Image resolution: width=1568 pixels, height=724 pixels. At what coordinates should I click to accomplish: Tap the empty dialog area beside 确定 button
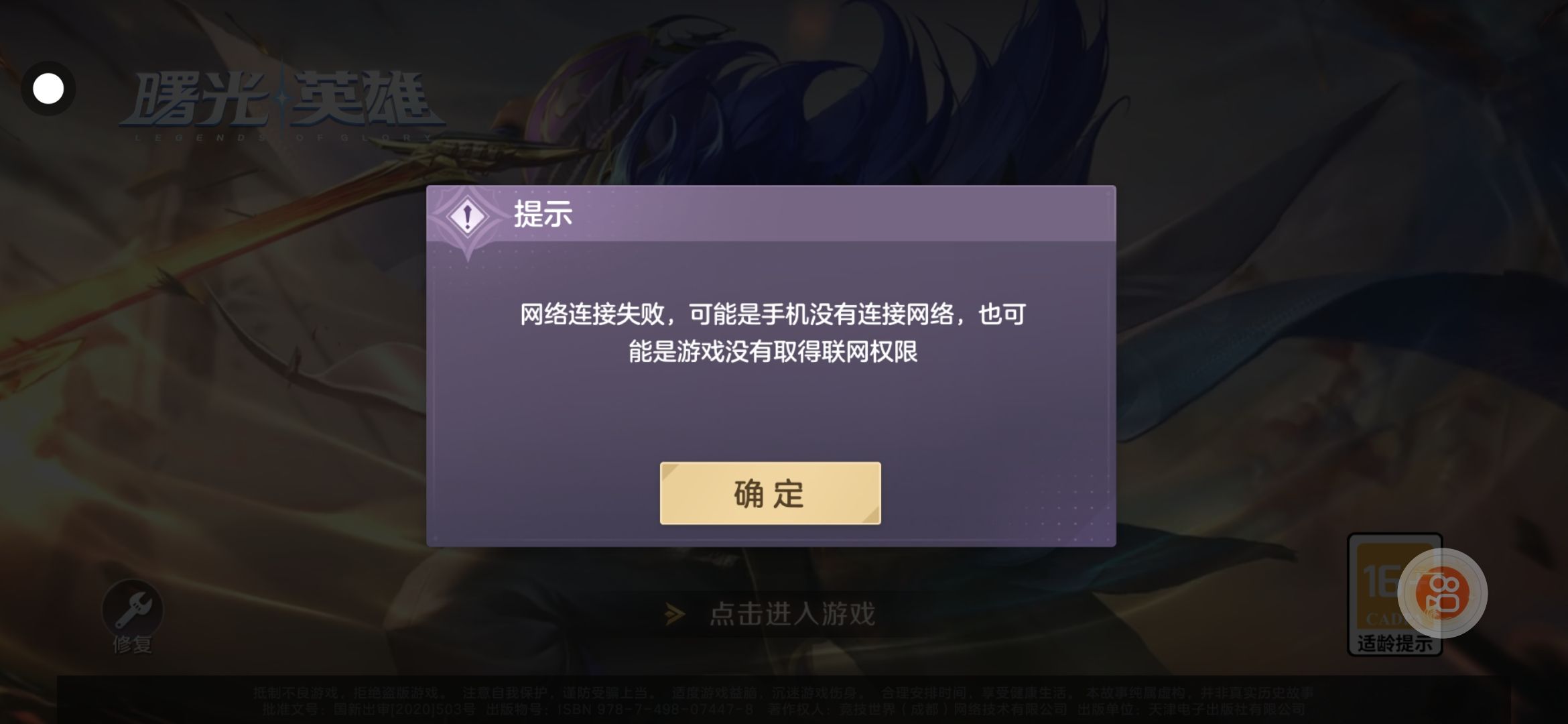[998, 493]
